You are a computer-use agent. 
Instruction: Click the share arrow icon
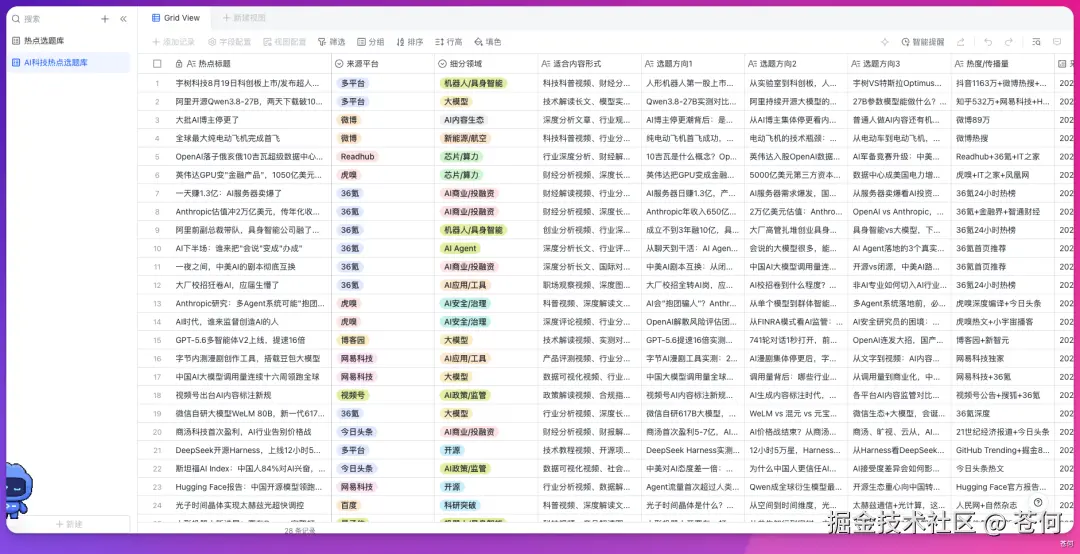click(x=961, y=42)
